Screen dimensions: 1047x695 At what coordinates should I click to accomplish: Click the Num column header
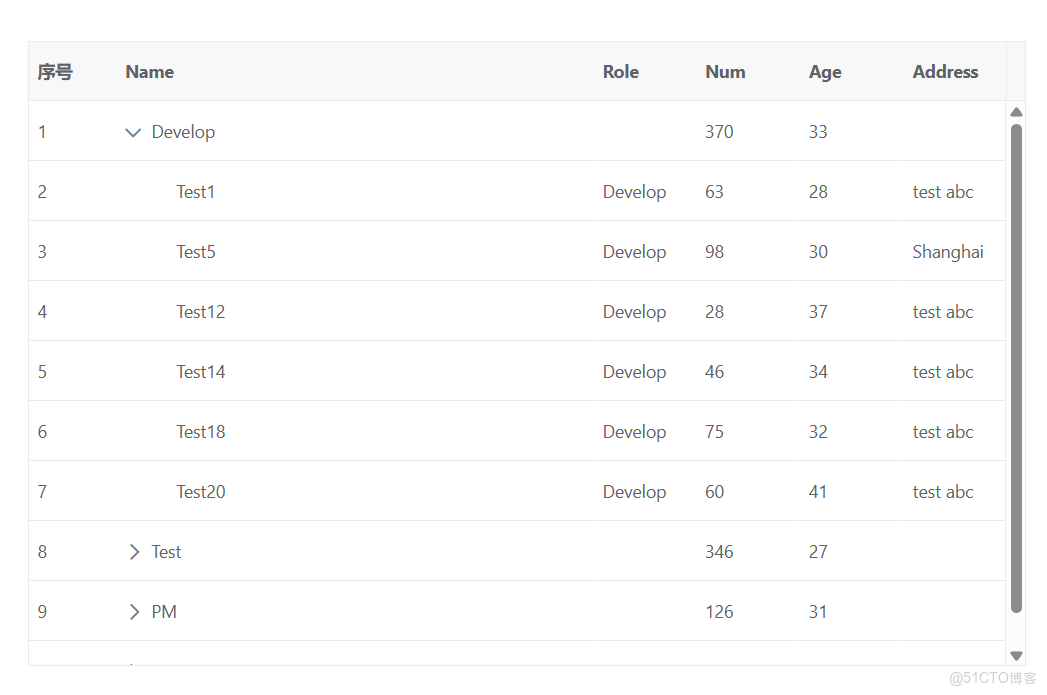[x=725, y=72]
